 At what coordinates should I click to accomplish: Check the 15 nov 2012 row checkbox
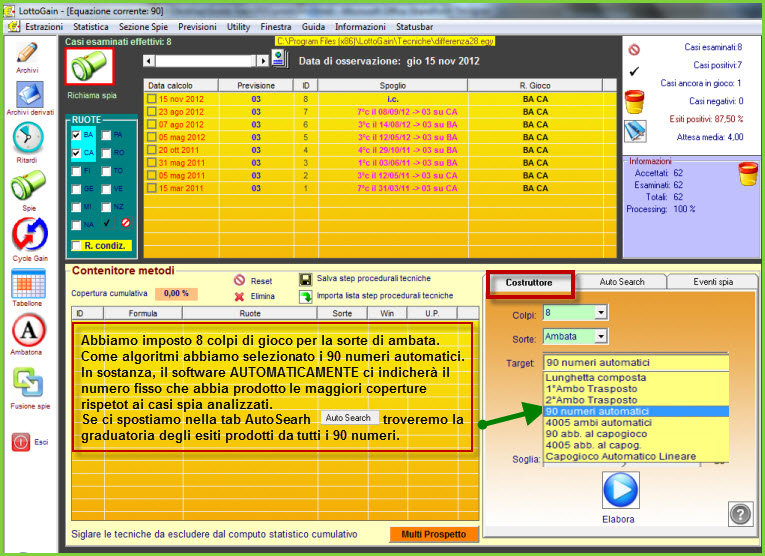152,99
